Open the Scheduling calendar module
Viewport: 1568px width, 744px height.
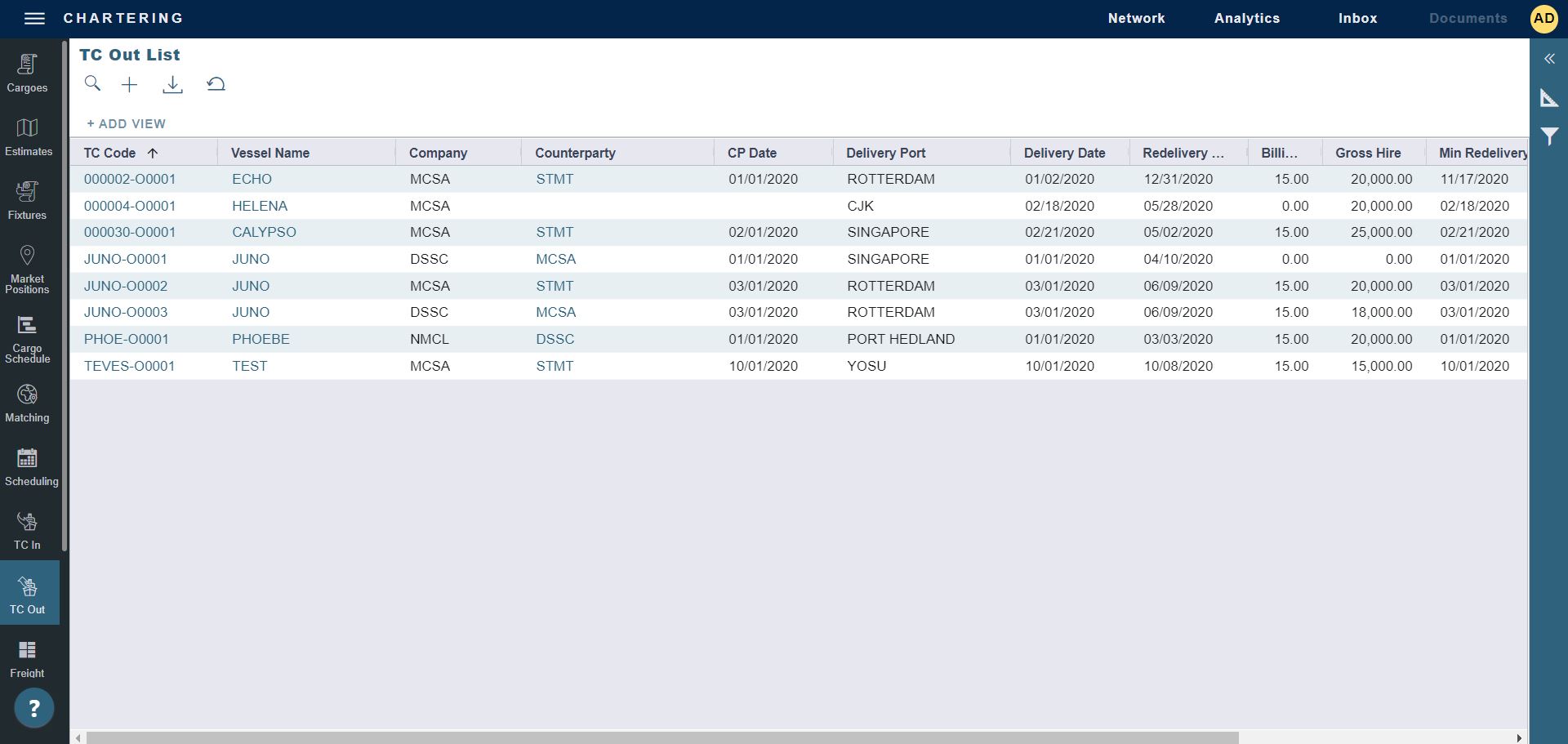pyautogui.click(x=28, y=467)
